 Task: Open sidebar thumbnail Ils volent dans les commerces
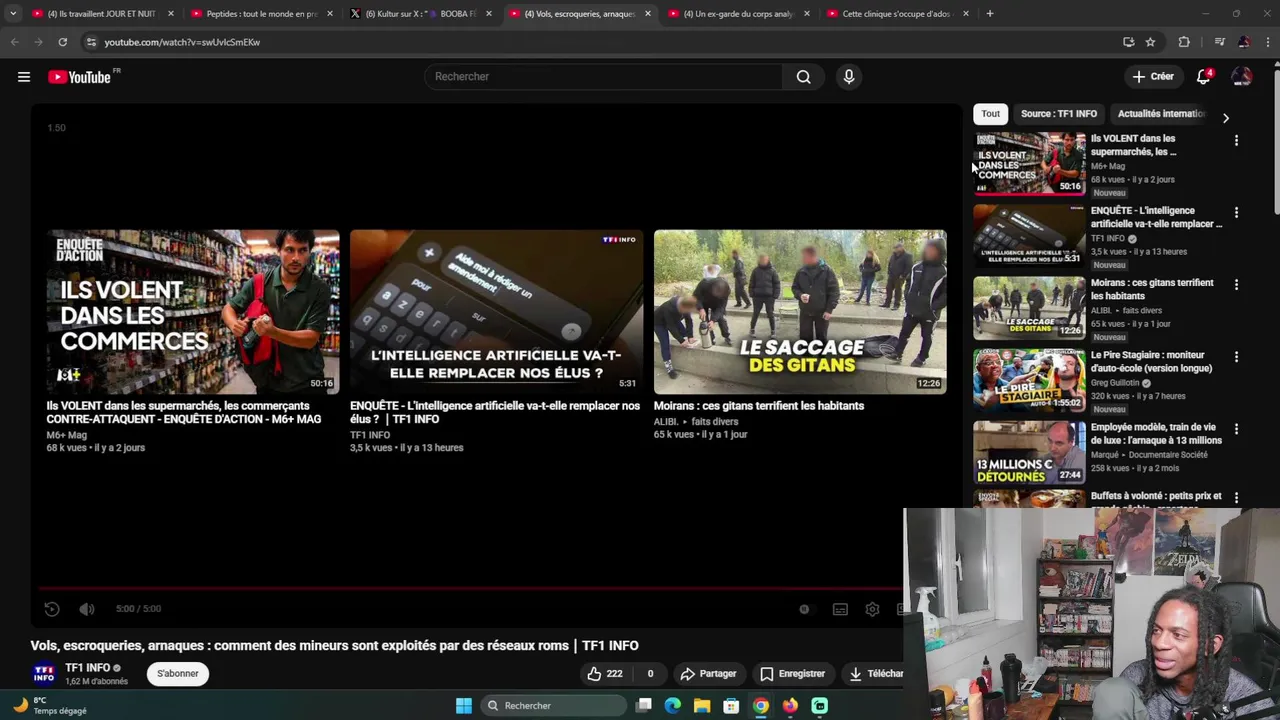click(x=1029, y=163)
